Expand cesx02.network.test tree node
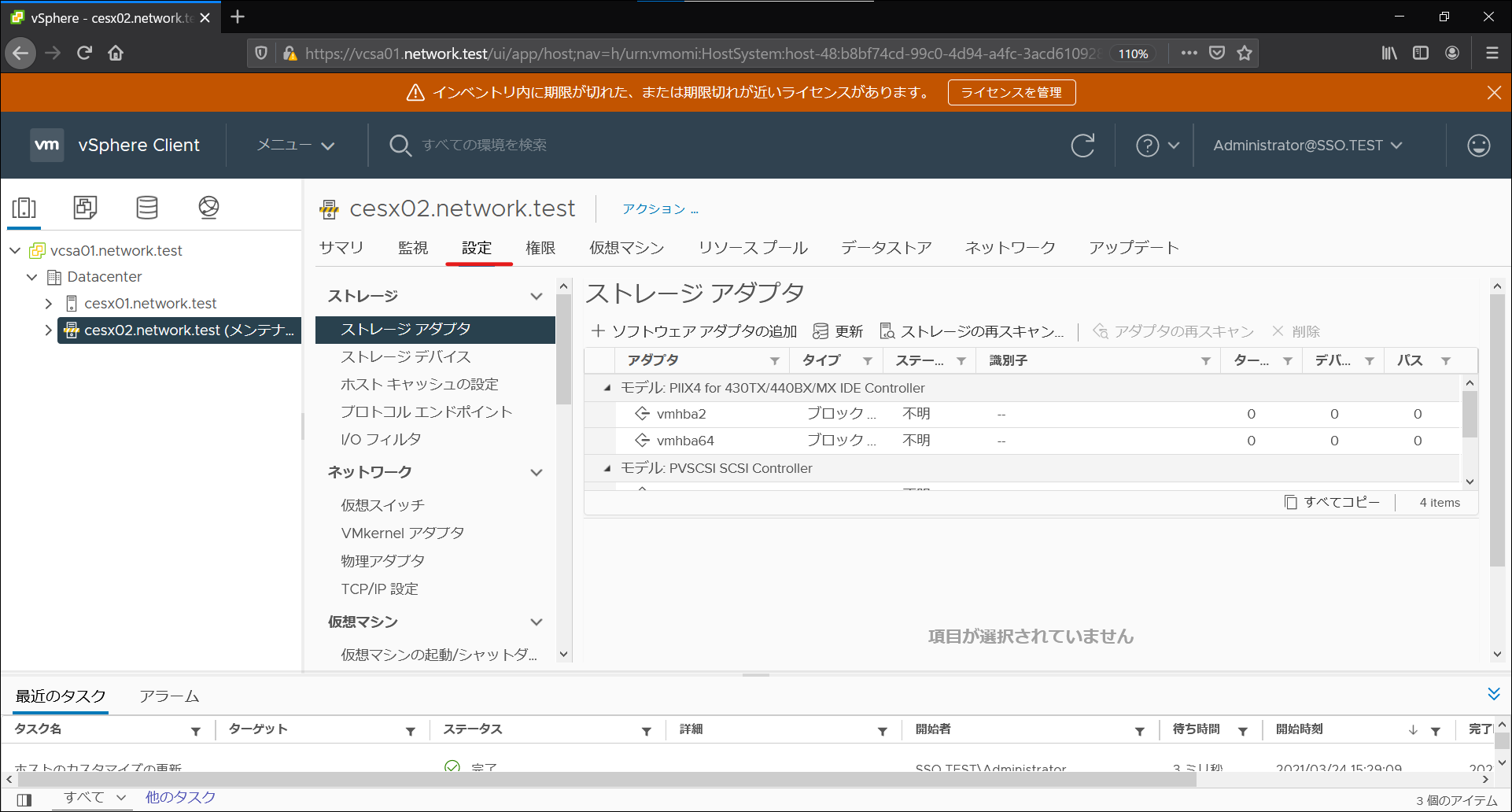 point(49,330)
